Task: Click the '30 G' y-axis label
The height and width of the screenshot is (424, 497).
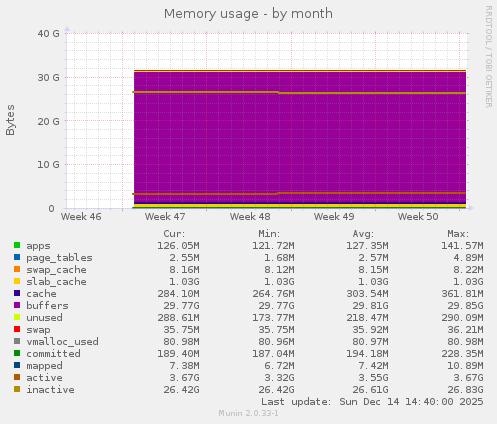Action: click(48, 77)
